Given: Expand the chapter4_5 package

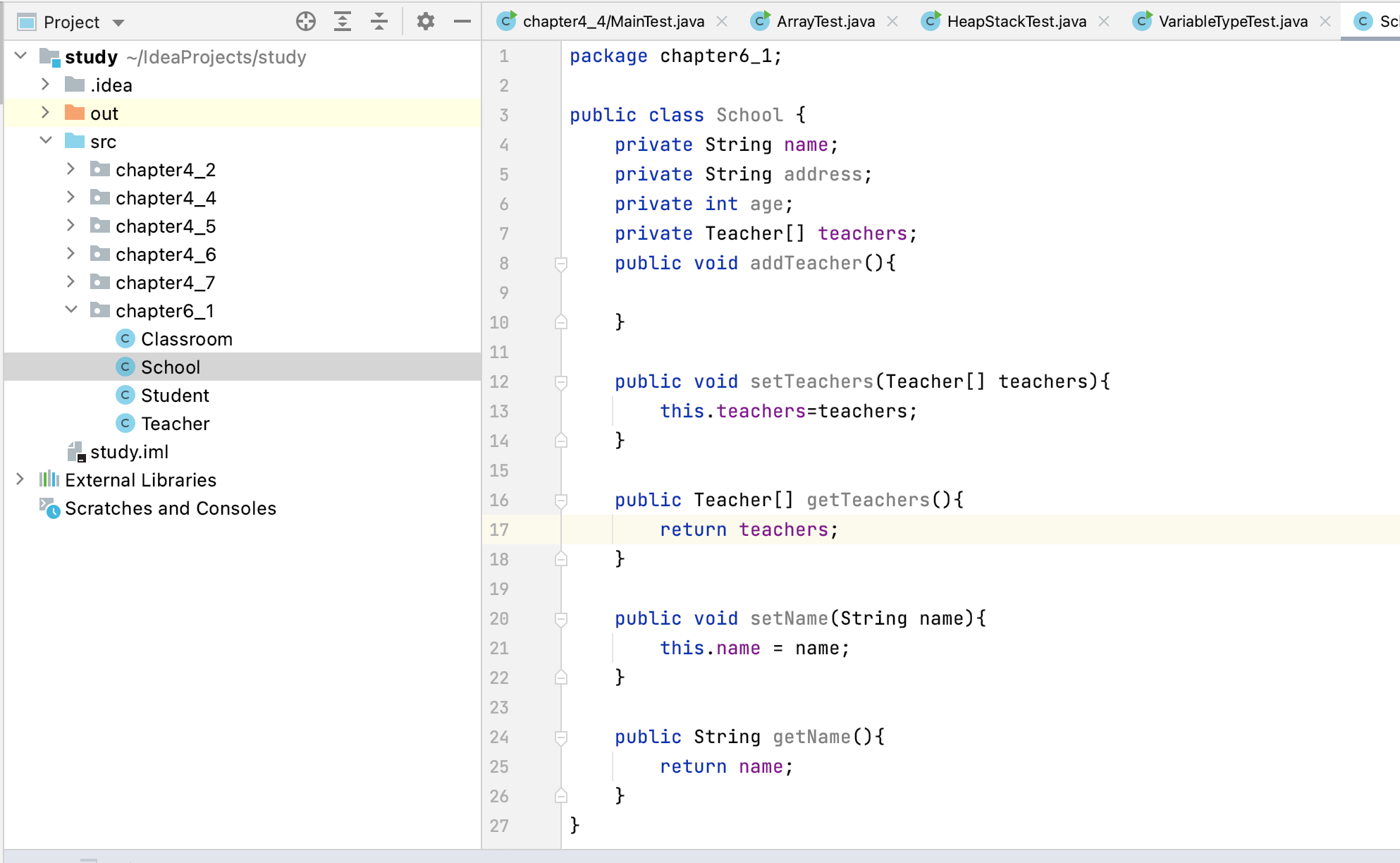Looking at the screenshot, I should coord(71,226).
